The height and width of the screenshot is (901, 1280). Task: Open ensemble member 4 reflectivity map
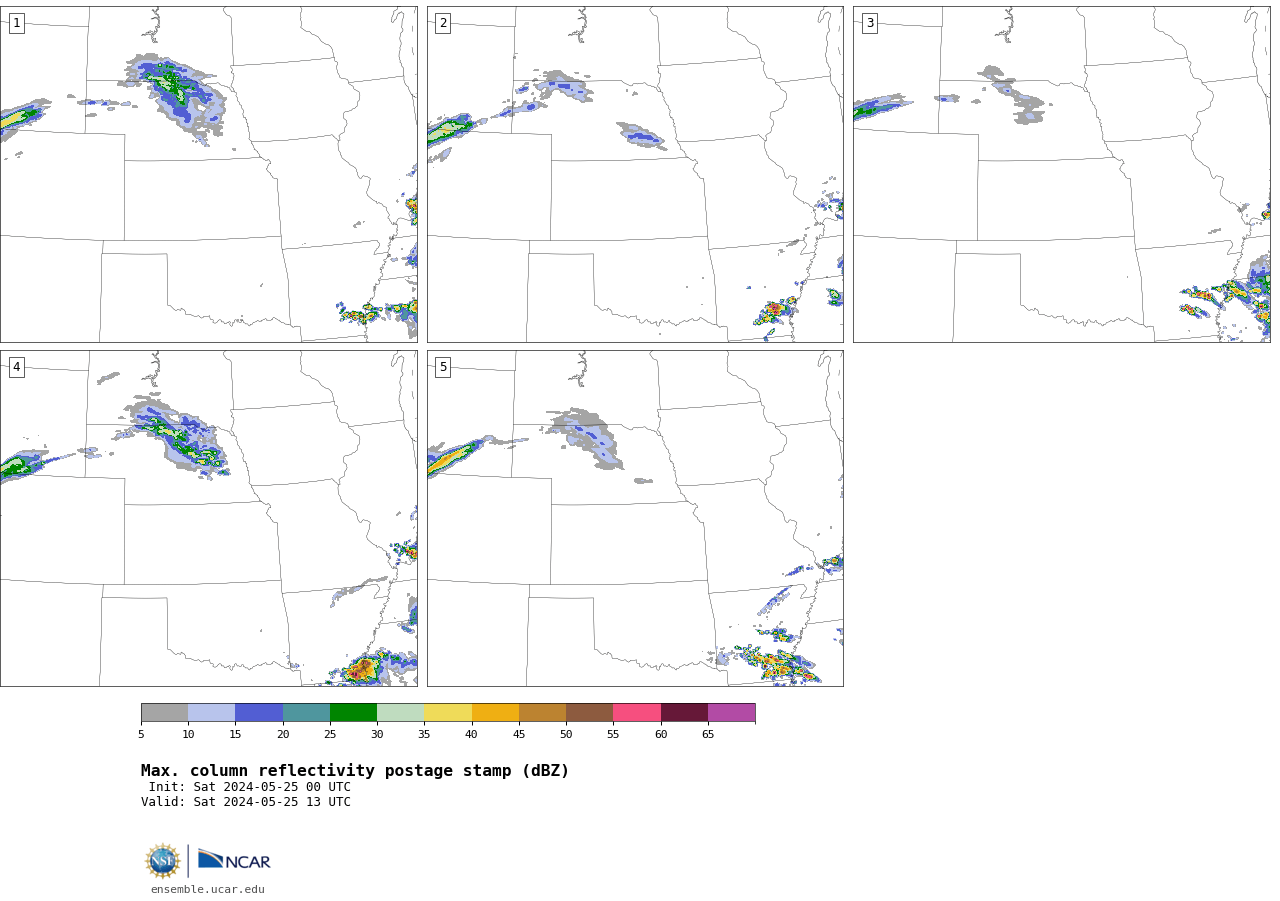tap(208, 518)
